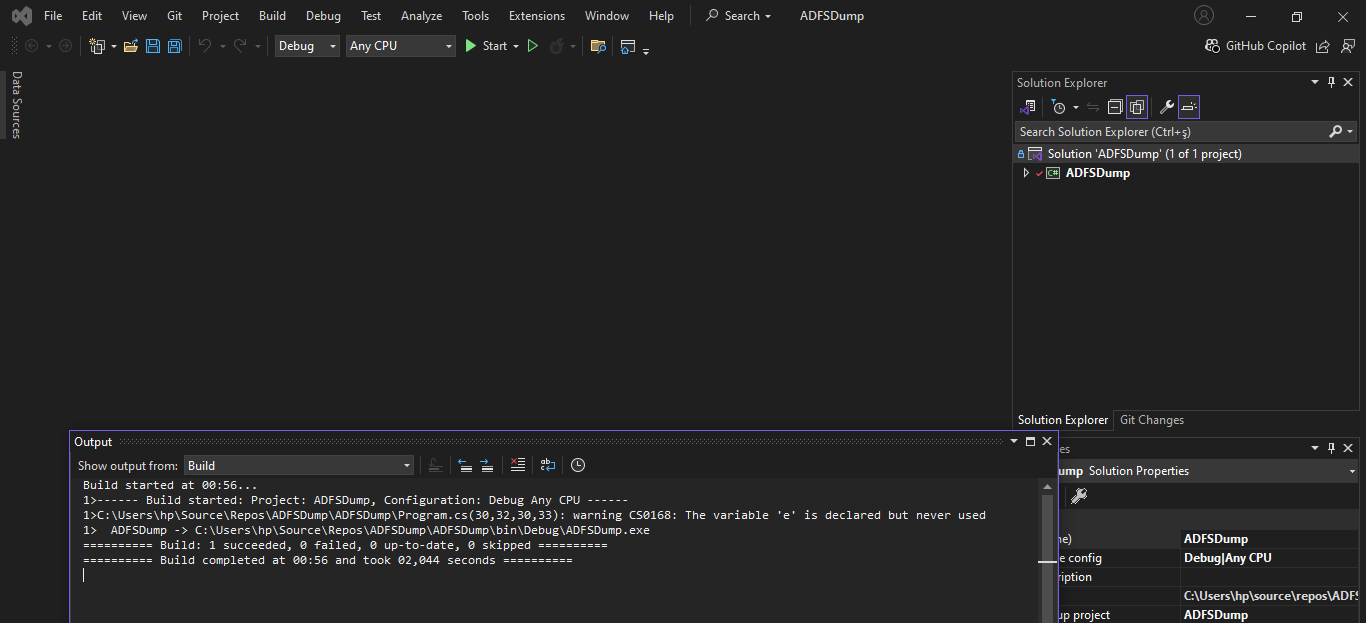Go to next message in Output
The image size is (1366, 623).
tap(487, 465)
